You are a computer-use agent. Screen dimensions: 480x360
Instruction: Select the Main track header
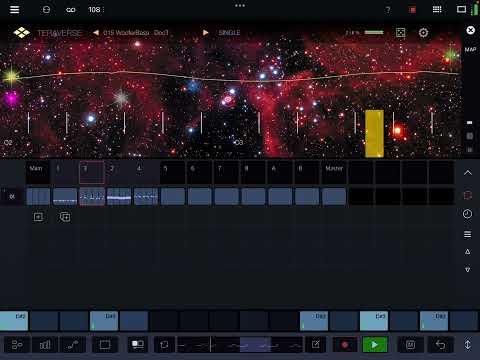click(x=38, y=172)
